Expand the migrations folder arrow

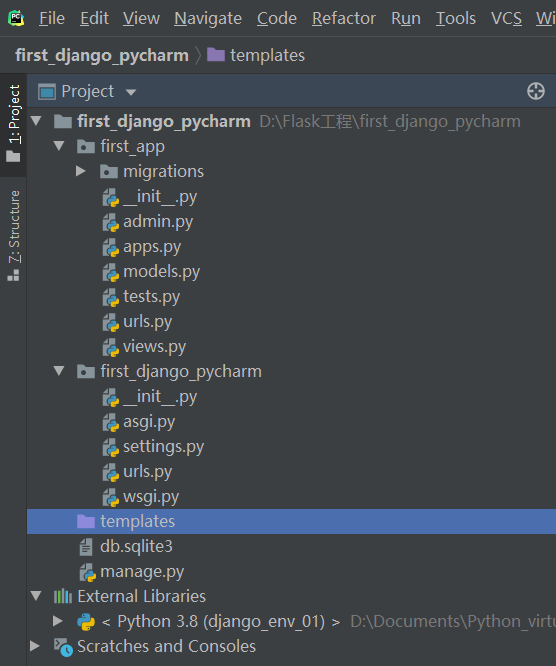(80, 171)
